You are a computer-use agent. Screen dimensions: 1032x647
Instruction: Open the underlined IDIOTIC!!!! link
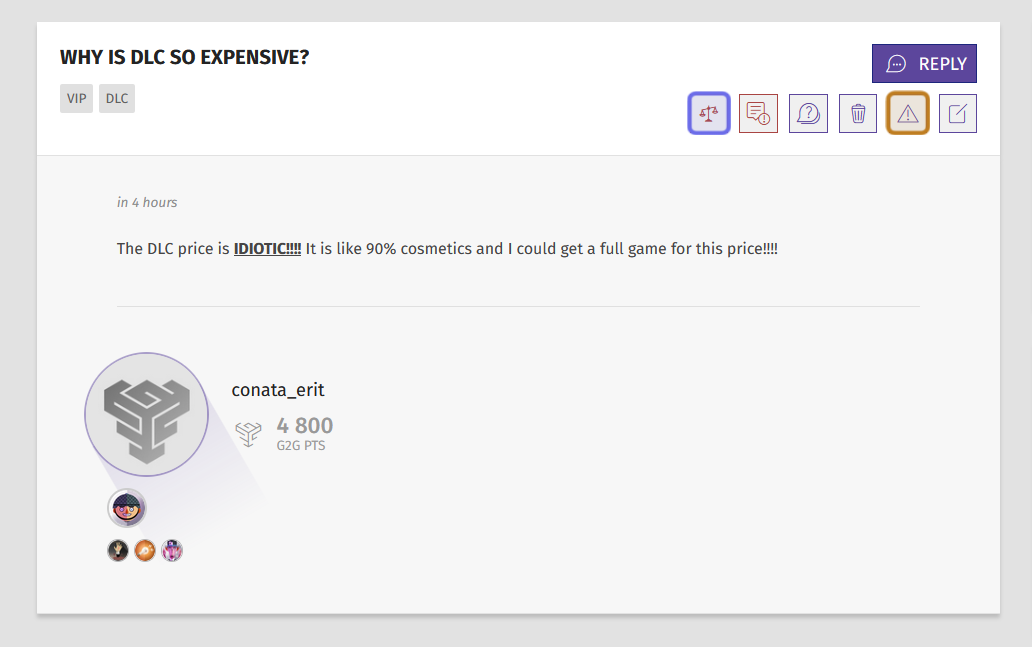point(267,249)
